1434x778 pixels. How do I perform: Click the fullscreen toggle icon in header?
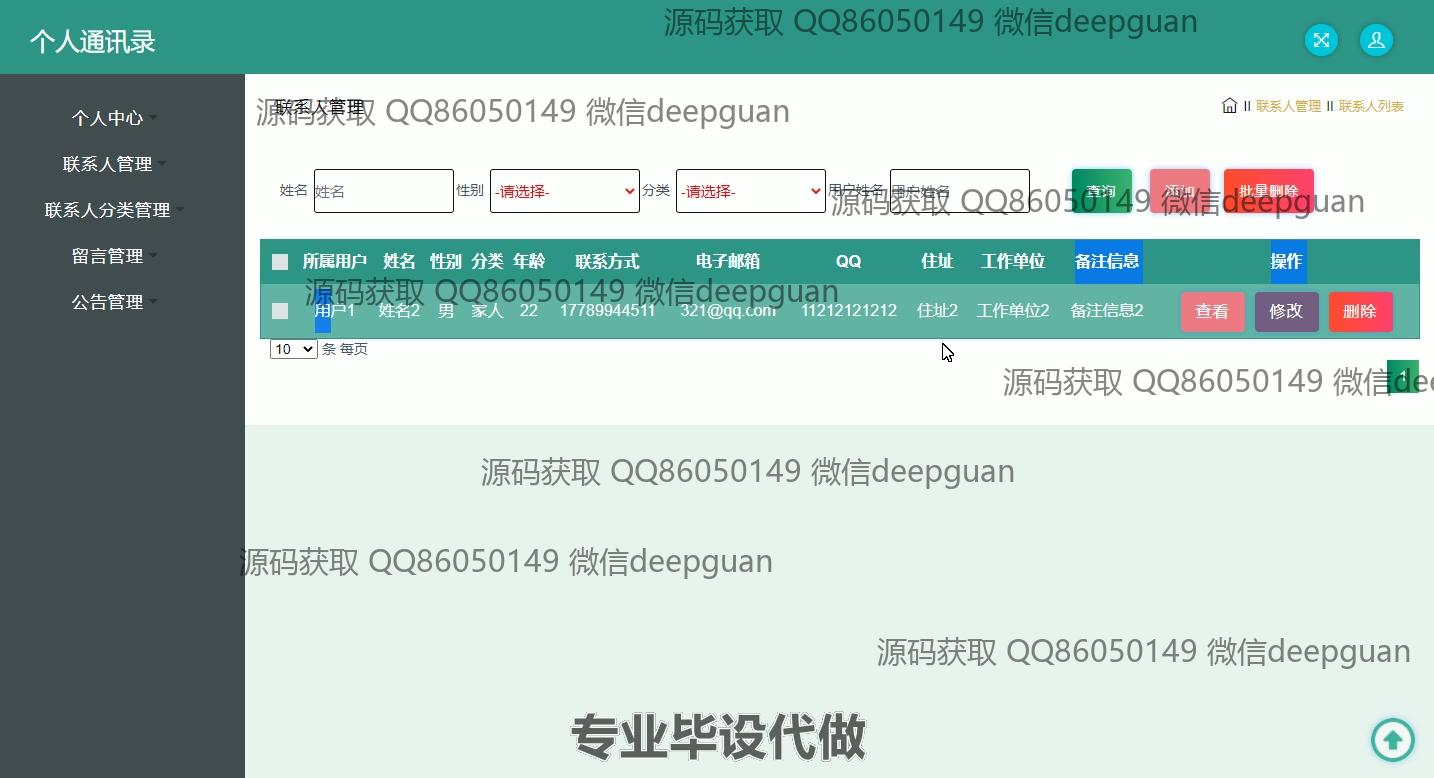(x=1321, y=40)
